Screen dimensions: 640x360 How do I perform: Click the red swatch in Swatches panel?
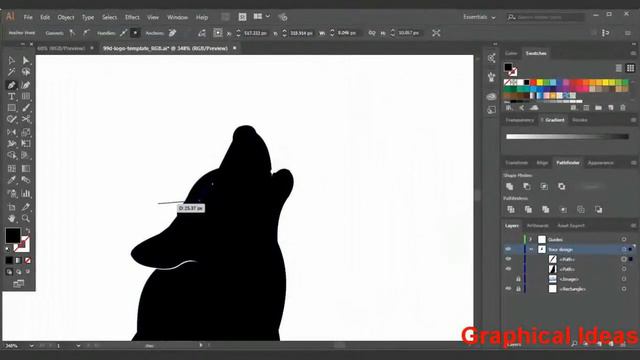tap(533, 82)
